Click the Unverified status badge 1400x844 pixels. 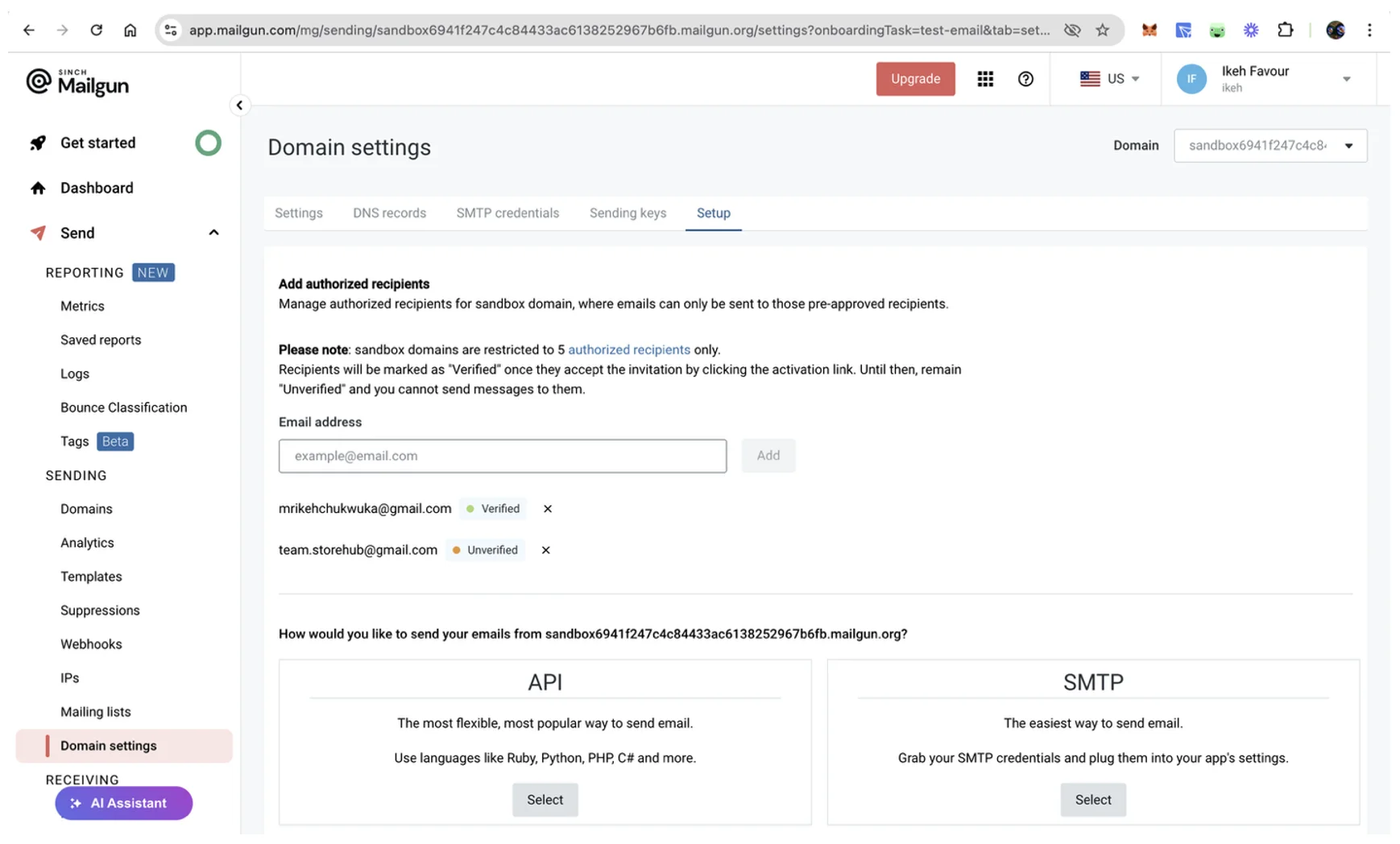[x=485, y=550]
